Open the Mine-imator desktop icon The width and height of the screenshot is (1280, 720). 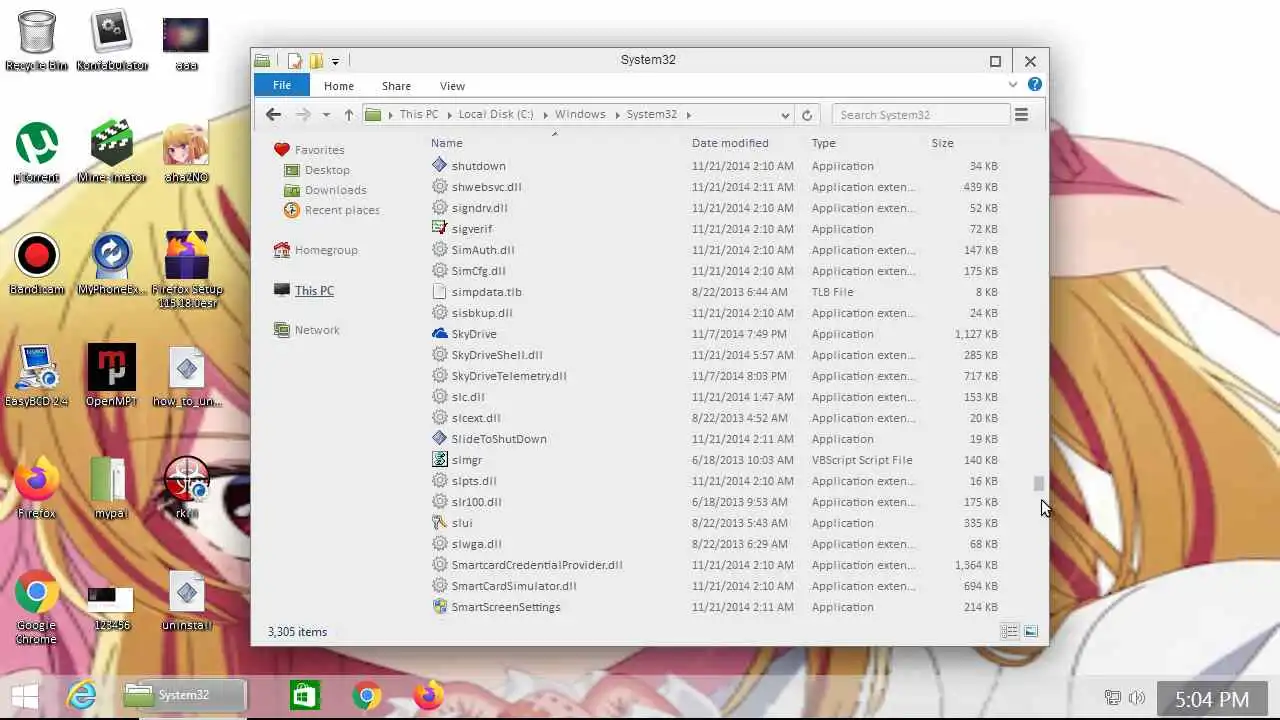click(x=111, y=152)
